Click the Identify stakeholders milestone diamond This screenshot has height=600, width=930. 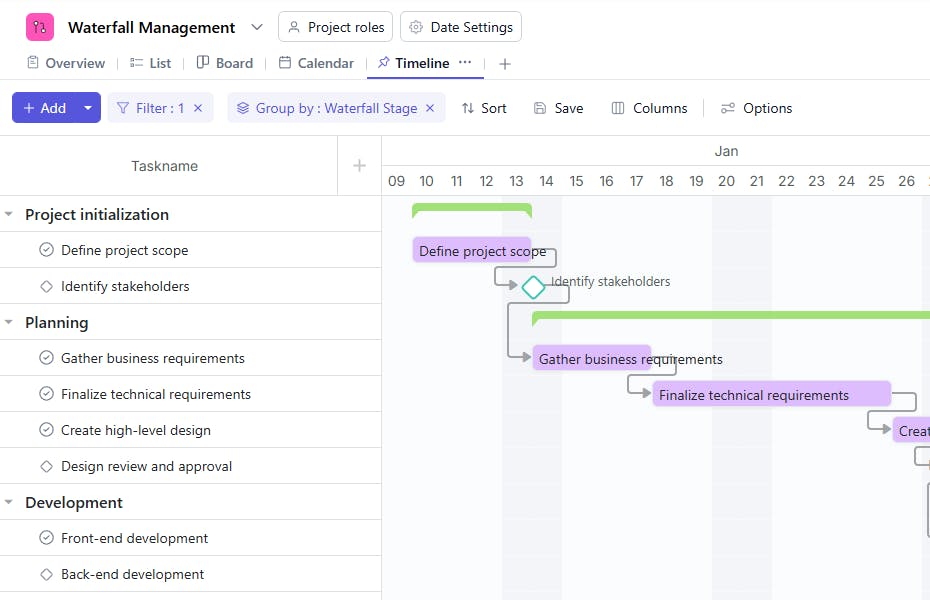coord(534,287)
